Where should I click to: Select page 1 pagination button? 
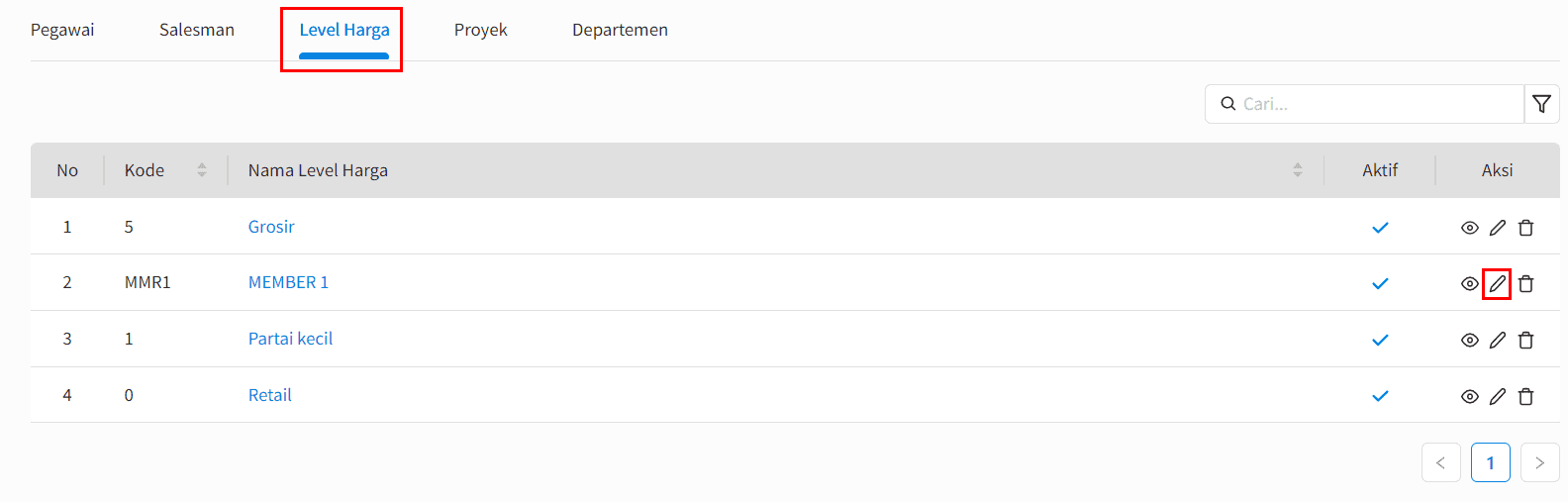click(x=1490, y=462)
